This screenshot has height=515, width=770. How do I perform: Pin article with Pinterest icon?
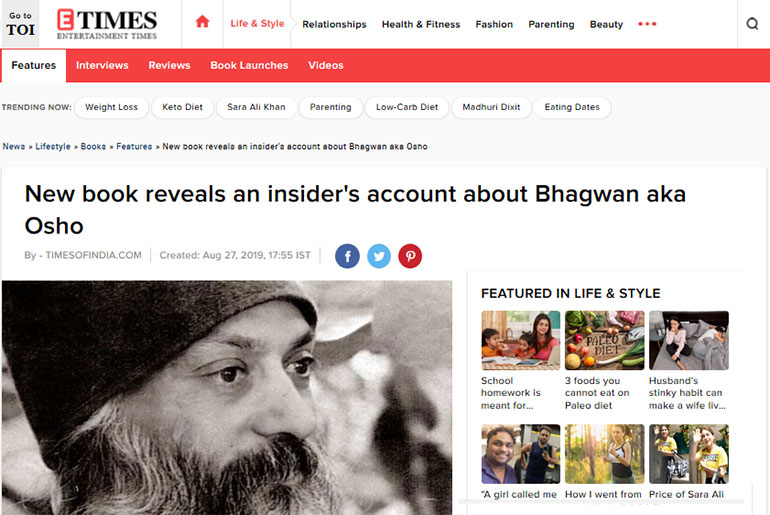pyautogui.click(x=410, y=256)
